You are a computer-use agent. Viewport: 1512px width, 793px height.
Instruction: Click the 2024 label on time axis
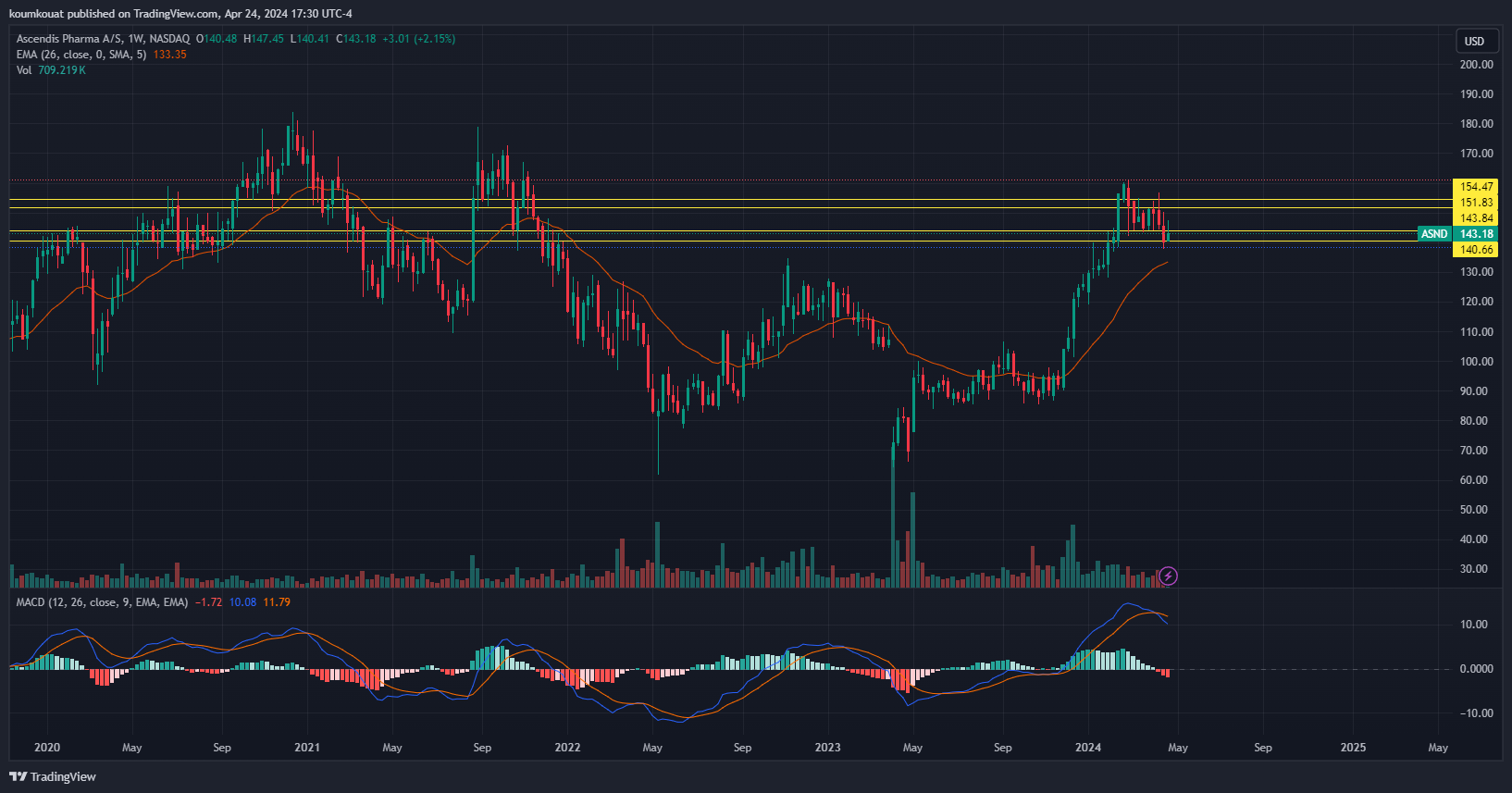pos(1088,748)
